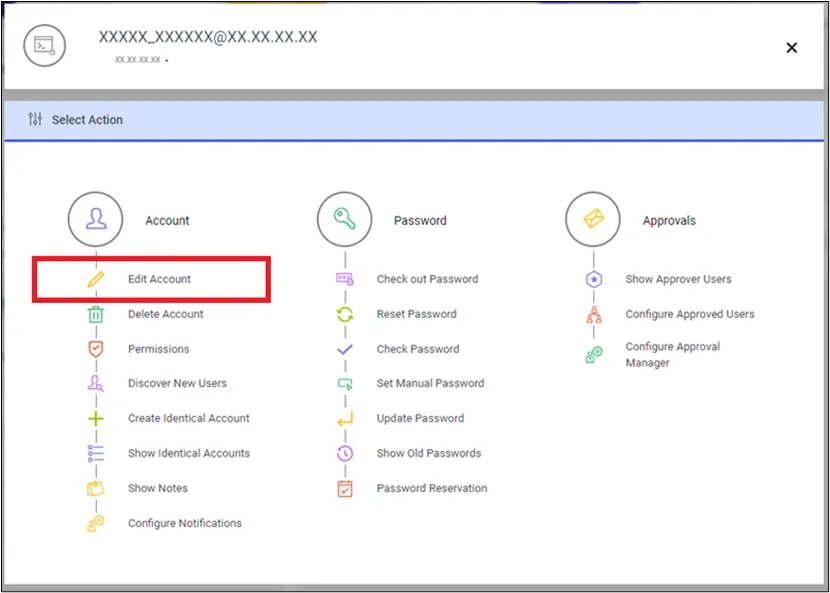Click the hexagon icon for Show Approver Users

click(594, 279)
